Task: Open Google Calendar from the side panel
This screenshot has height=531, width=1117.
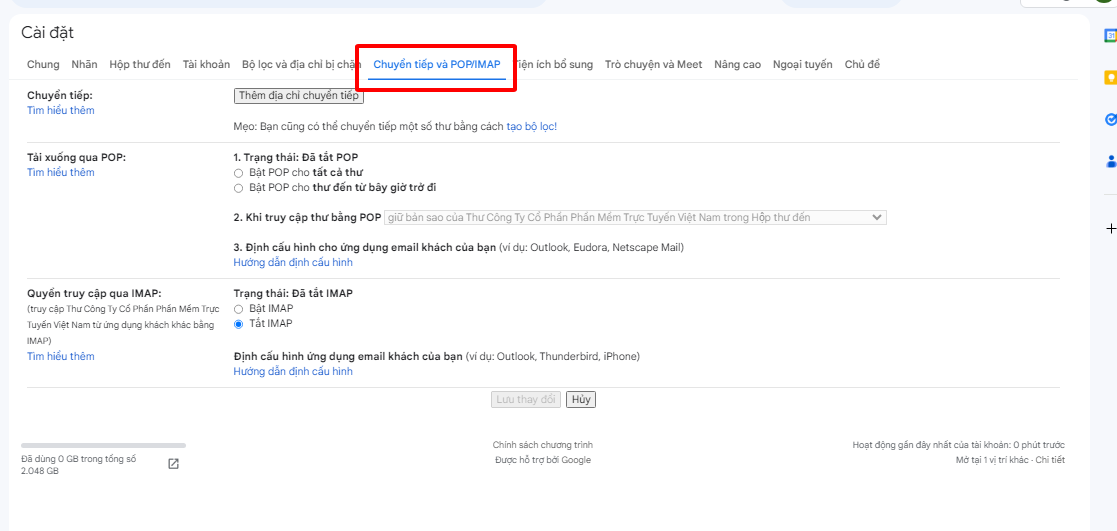Action: 1110,35
